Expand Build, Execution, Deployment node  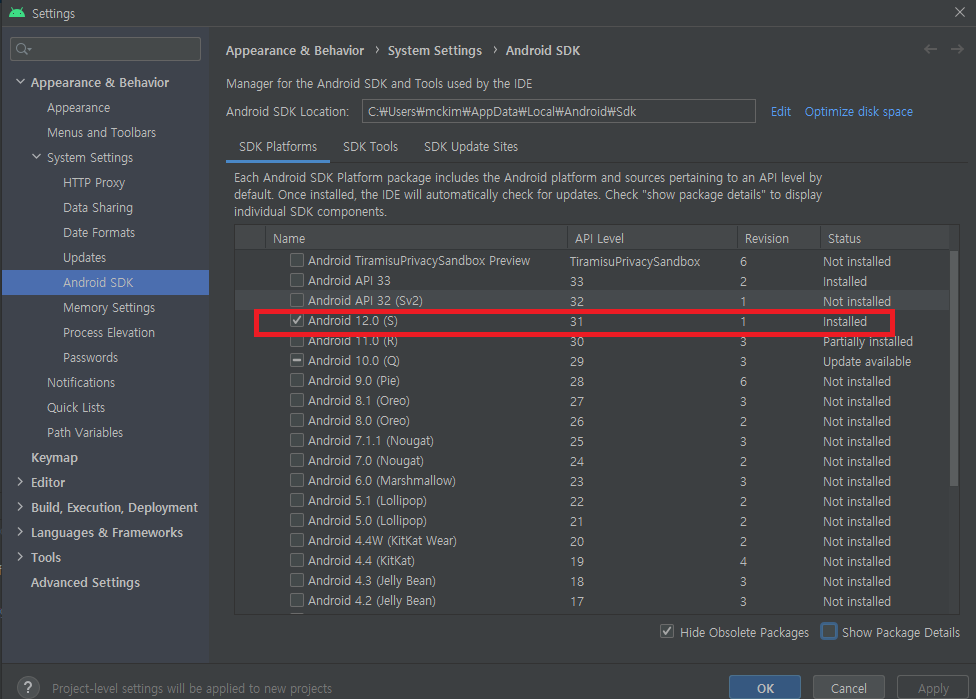tap(20, 507)
